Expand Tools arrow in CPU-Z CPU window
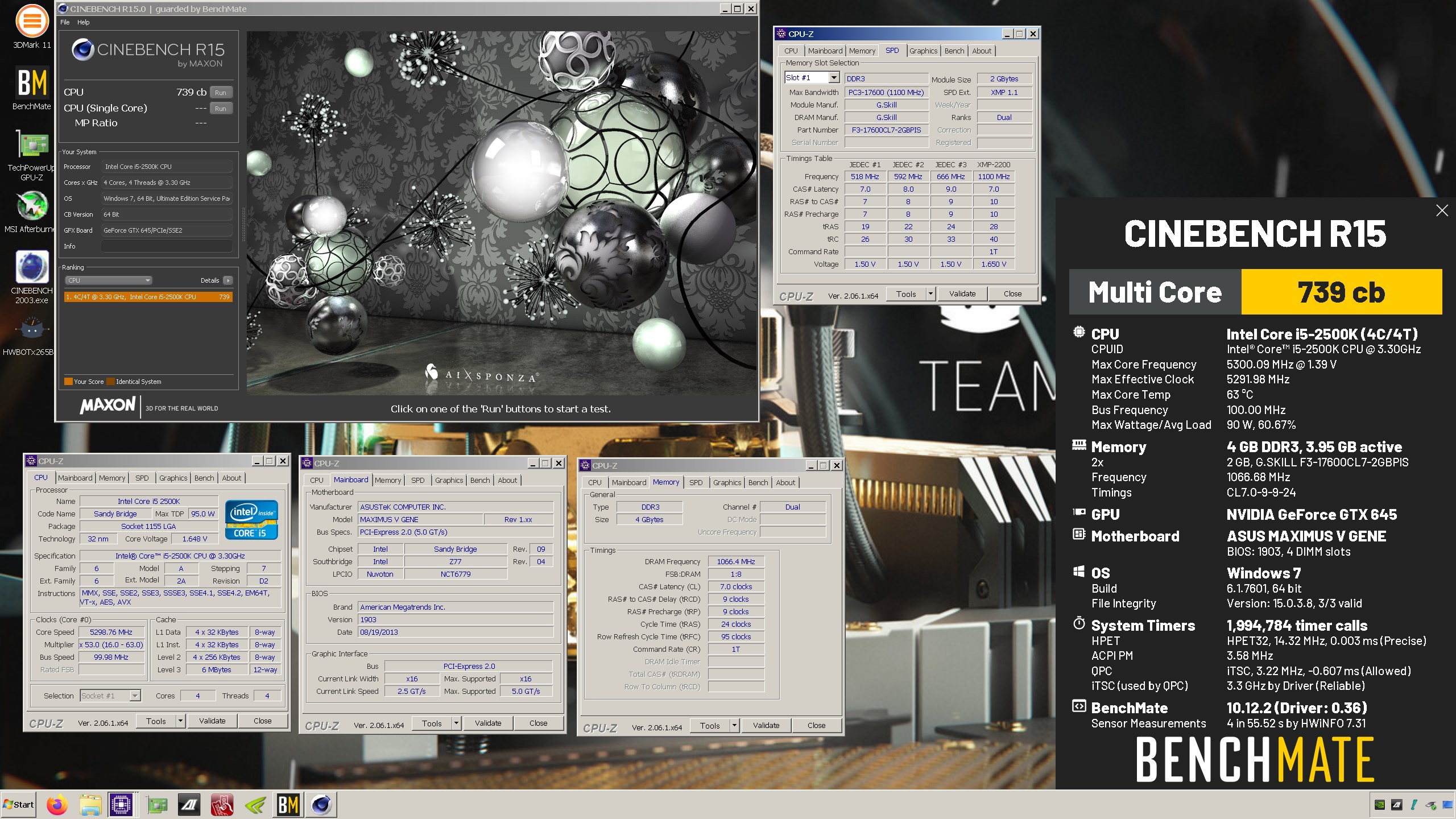This screenshot has width=1456, height=819. [180, 721]
